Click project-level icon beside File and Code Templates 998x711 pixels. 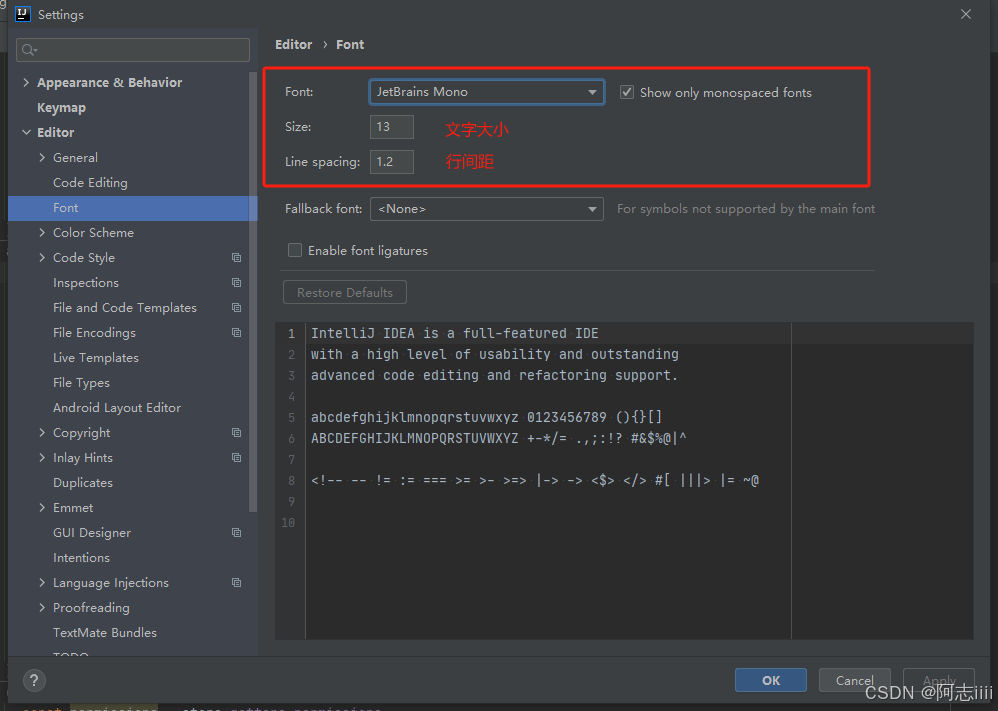pyautogui.click(x=236, y=307)
